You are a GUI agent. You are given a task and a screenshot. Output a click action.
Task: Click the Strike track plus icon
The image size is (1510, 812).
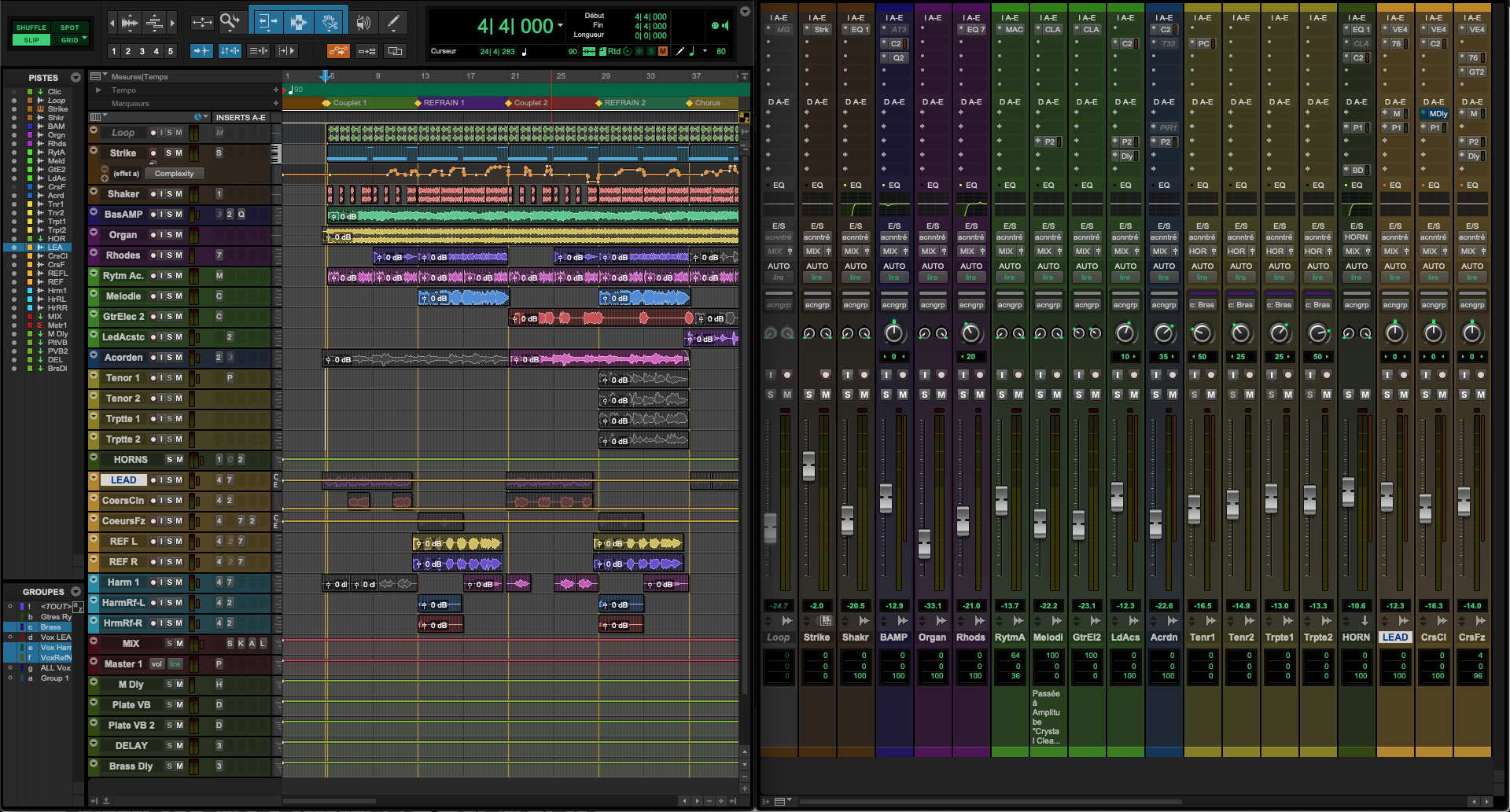(x=105, y=178)
